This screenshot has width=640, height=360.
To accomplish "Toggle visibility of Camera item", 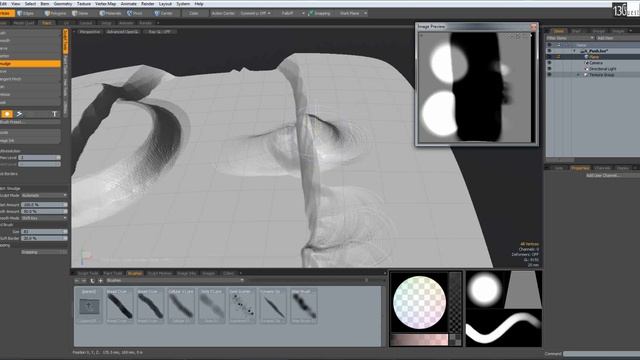I will [x=549, y=63].
